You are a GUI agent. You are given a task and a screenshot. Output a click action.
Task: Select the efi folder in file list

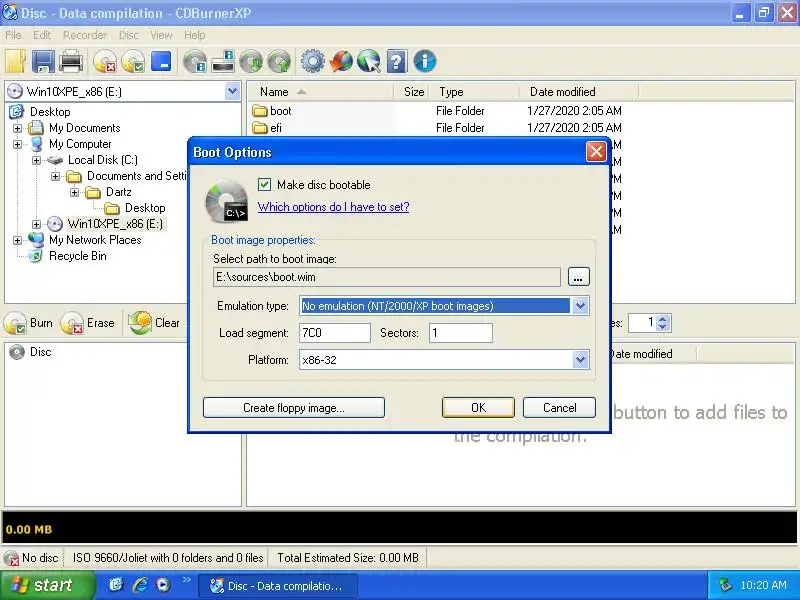coord(267,128)
